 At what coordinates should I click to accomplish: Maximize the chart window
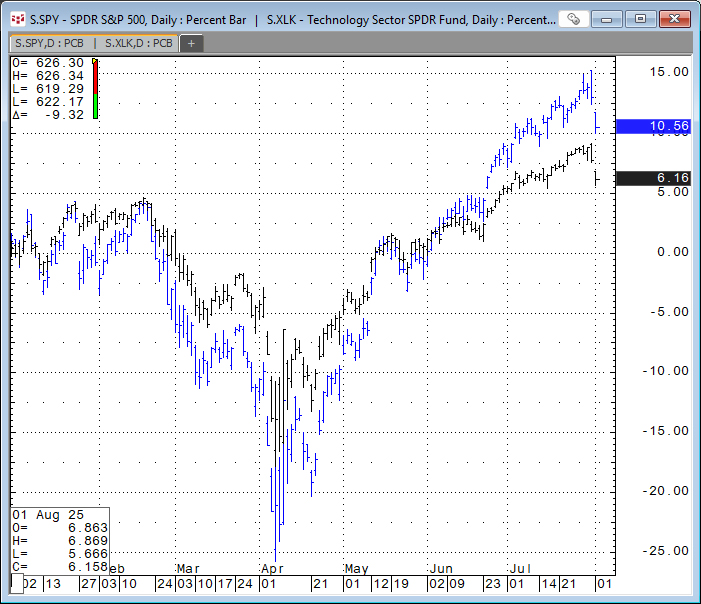coord(640,19)
